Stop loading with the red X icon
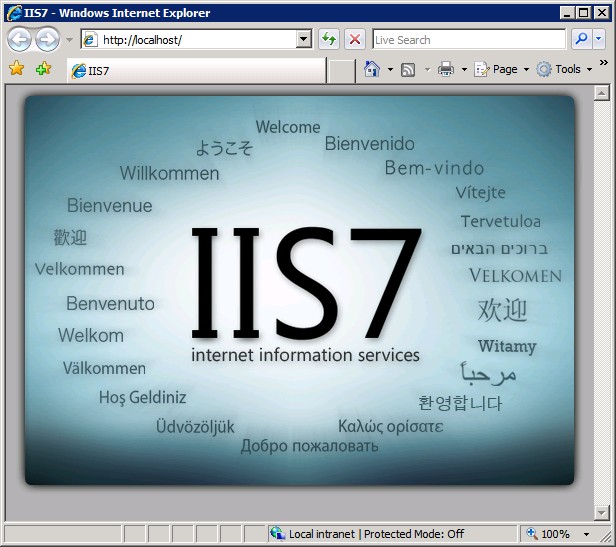Screen dimensions: 616x547 [x=355, y=39]
